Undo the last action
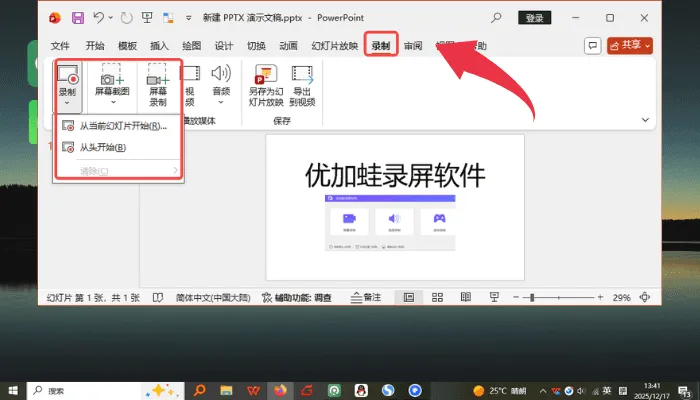This screenshot has width=700, height=400. [98, 18]
